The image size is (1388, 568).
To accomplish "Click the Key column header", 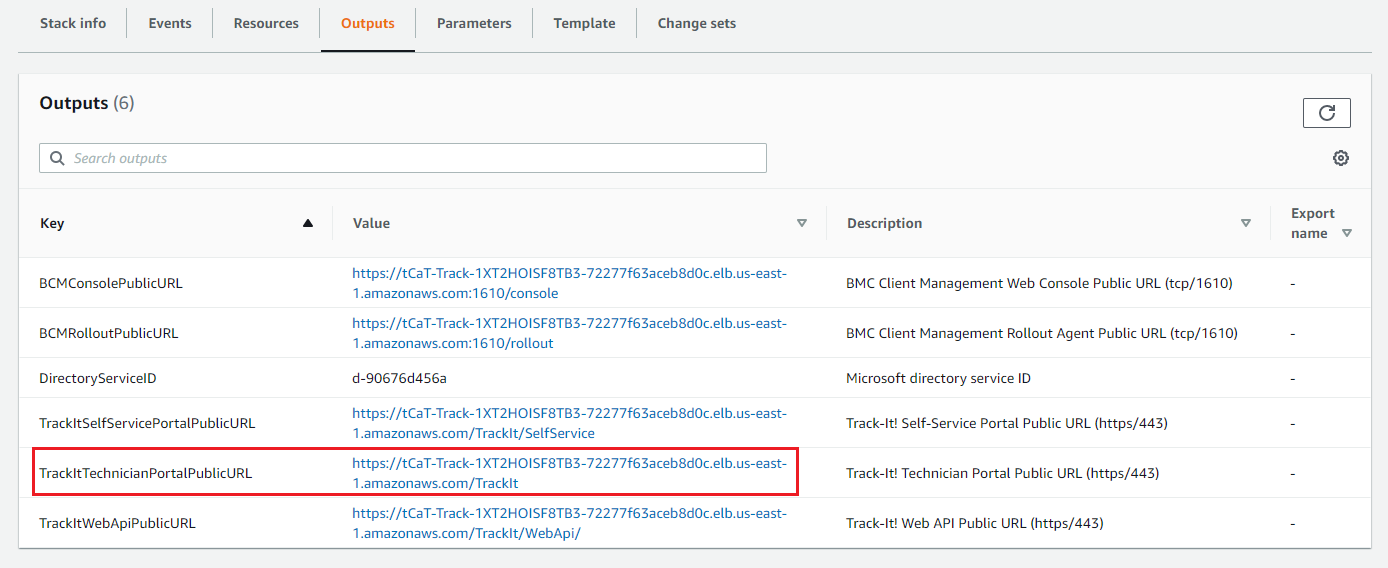I will [52, 223].
